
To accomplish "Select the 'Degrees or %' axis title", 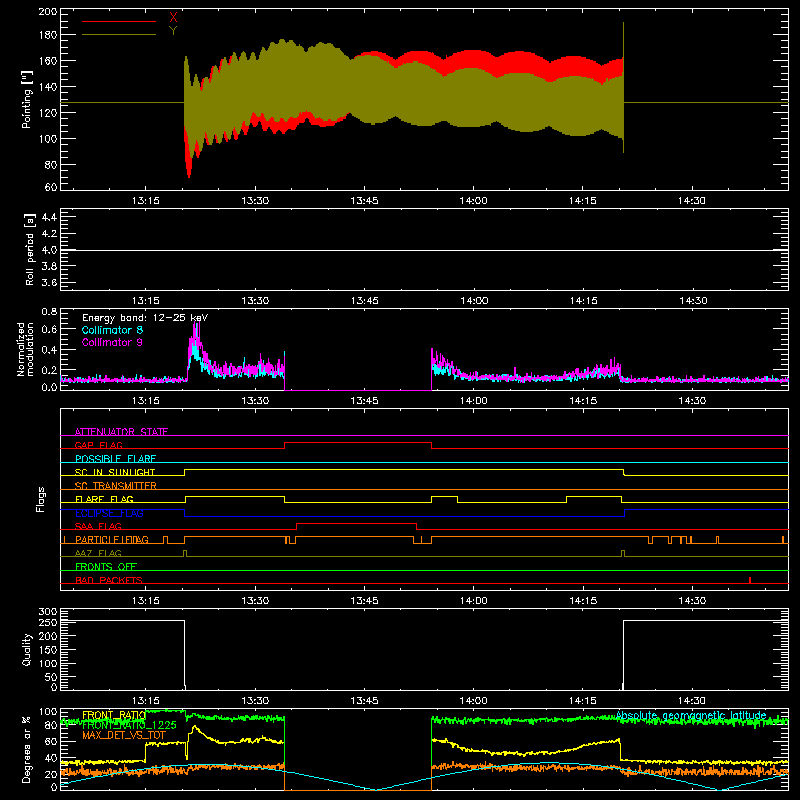I will coord(27,749).
